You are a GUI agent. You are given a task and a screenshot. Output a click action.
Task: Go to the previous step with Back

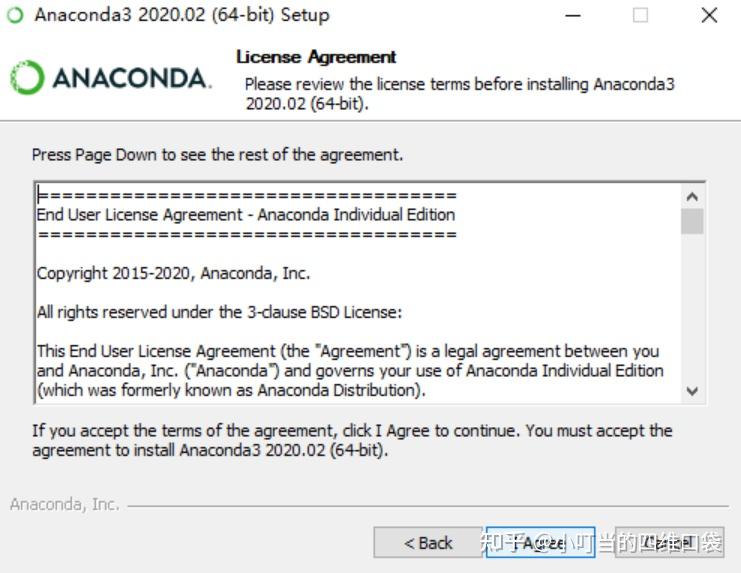428,543
